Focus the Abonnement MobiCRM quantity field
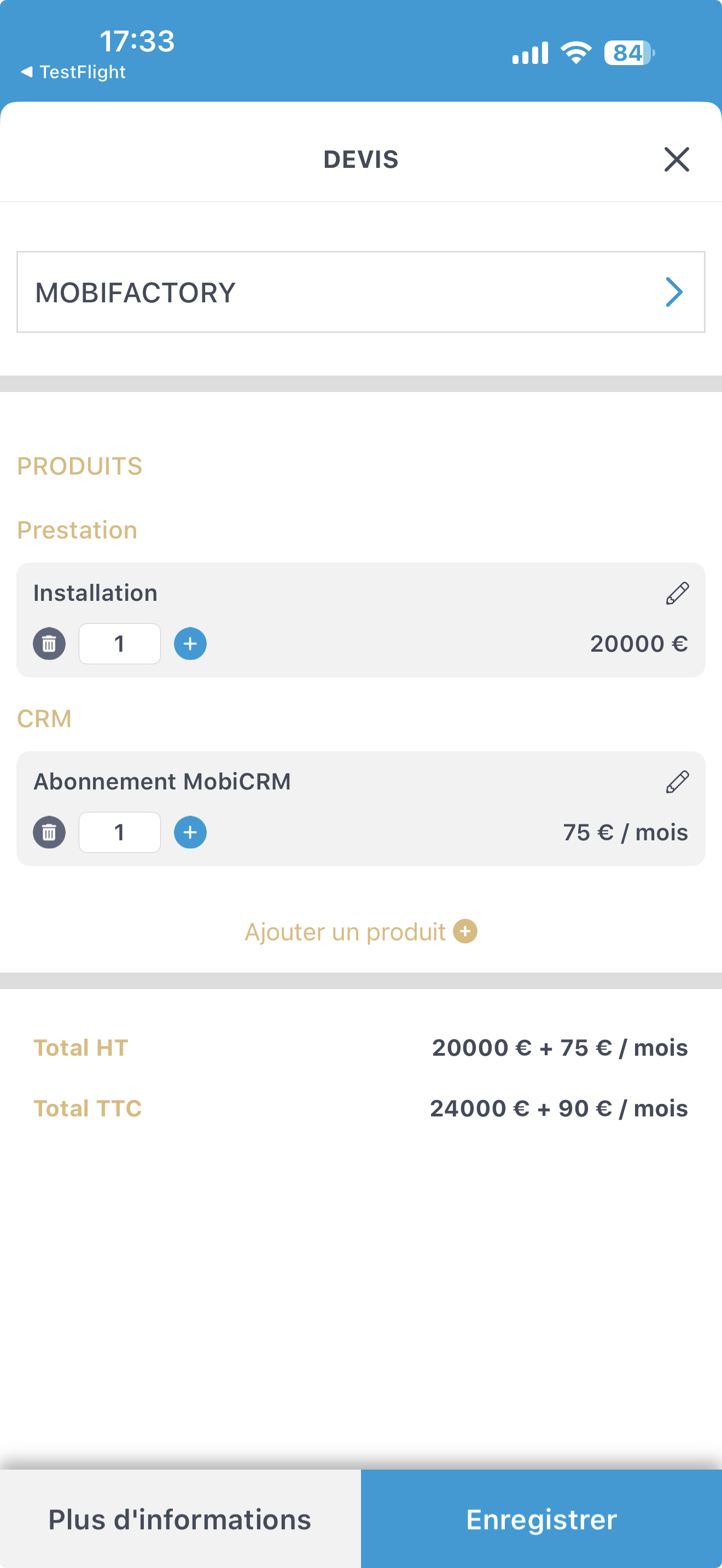The height and width of the screenshot is (1568, 722). [x=120, y=832]
